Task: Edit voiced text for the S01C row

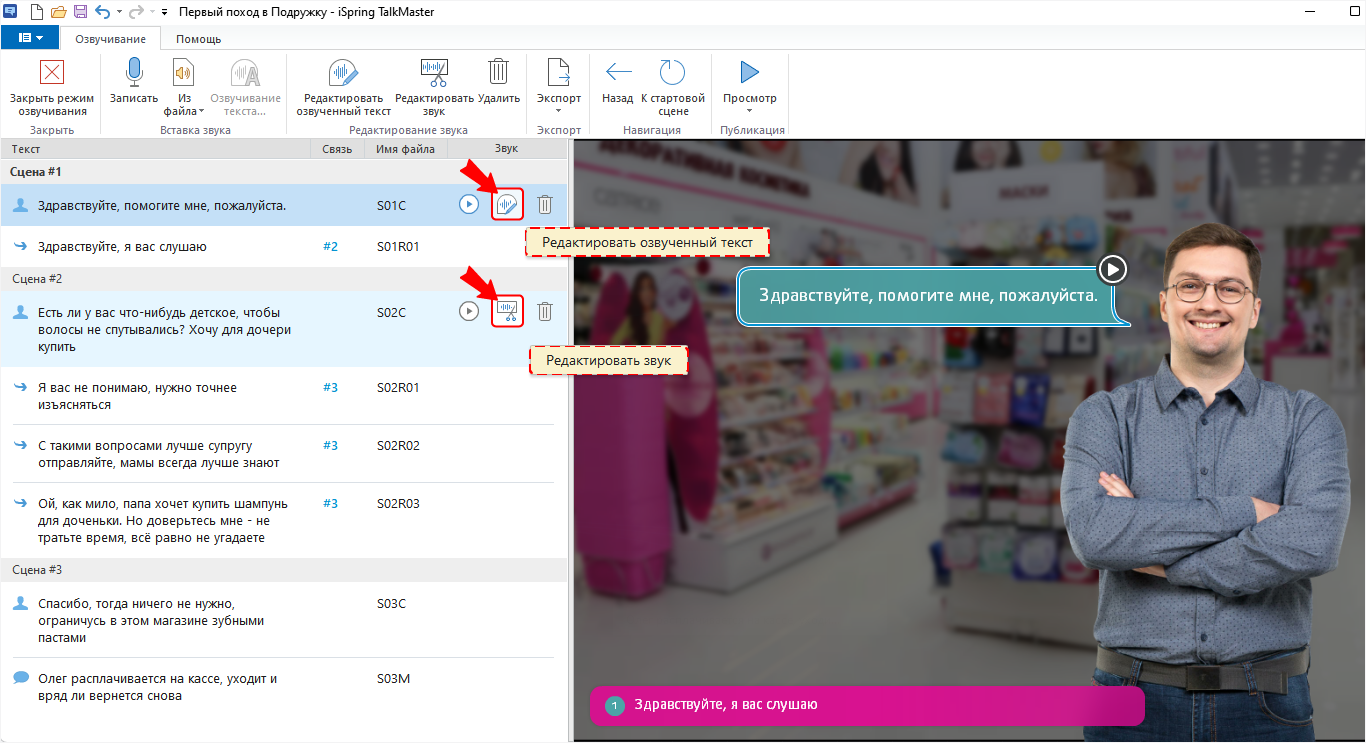Action: tap(508, 205)
